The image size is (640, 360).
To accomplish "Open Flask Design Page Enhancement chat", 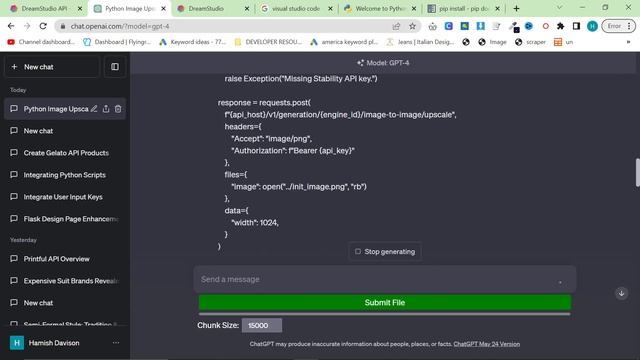I will point(65,219).
